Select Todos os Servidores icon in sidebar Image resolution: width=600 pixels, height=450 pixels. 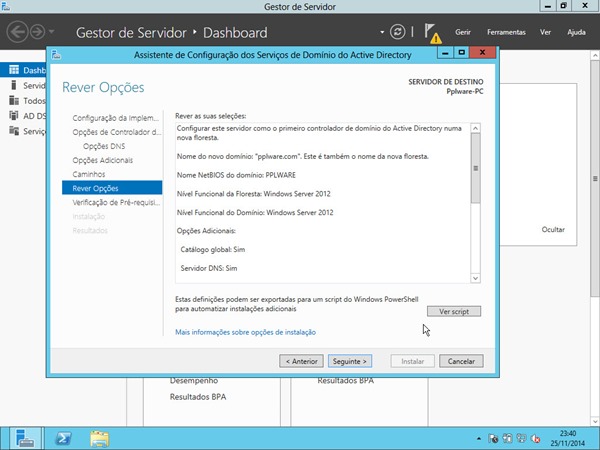click(14, 101)
